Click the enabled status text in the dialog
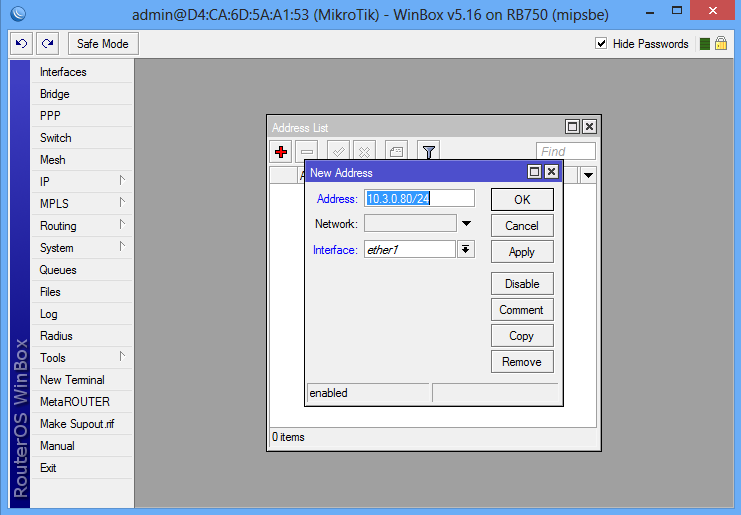741x515 pixels. pos(328,393)
